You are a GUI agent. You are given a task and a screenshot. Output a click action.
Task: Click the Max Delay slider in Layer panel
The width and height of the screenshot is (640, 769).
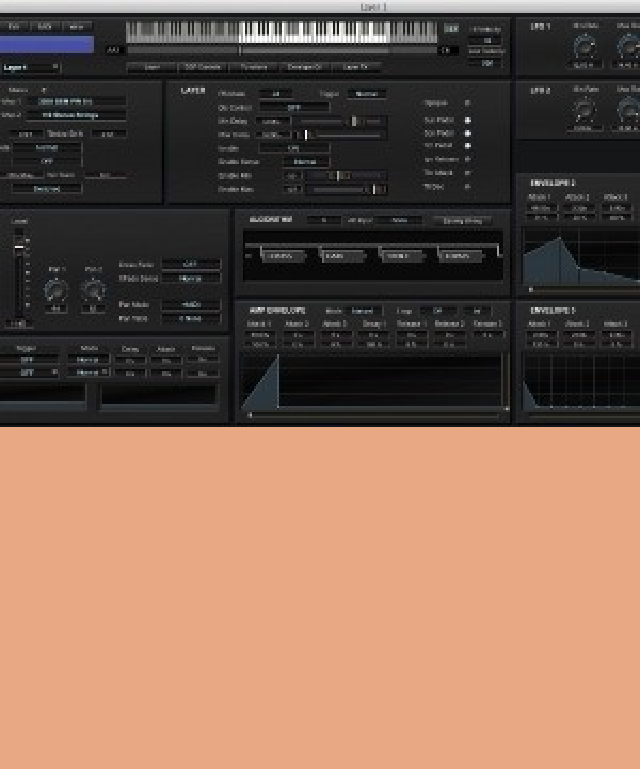340,134
